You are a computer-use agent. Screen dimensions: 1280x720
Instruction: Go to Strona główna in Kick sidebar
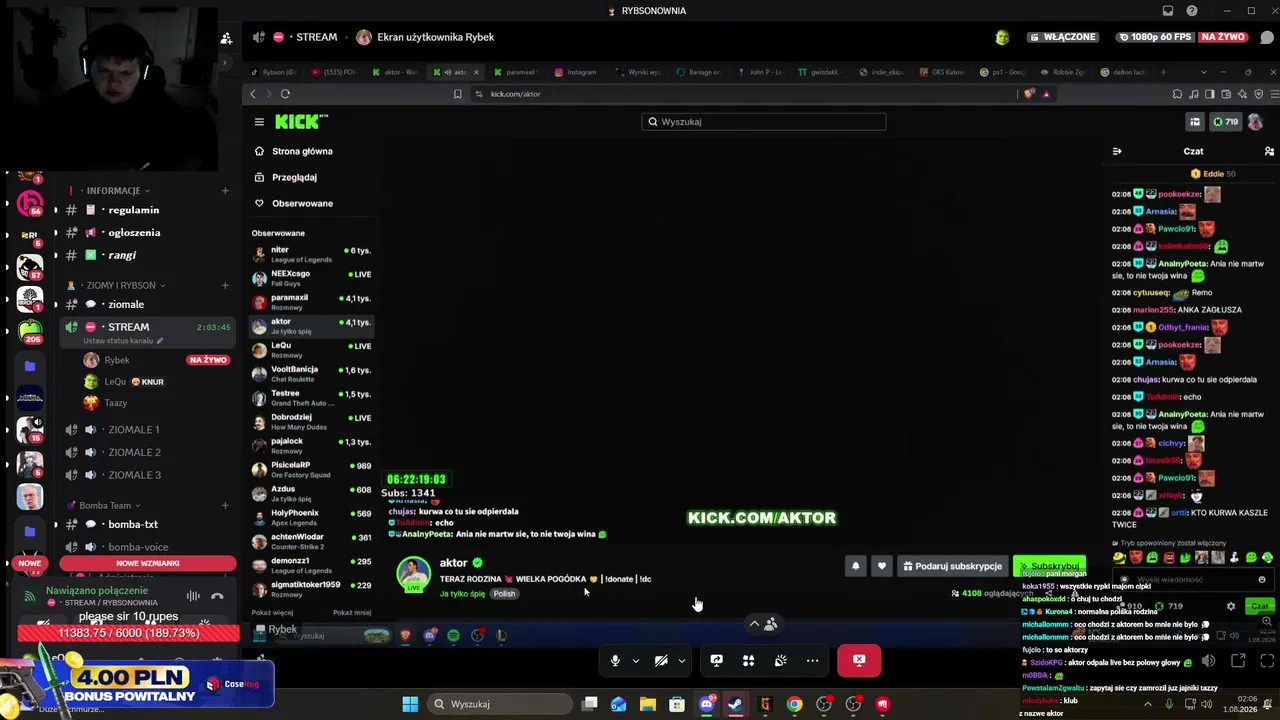pyautogui.click(x=302, y=151)
